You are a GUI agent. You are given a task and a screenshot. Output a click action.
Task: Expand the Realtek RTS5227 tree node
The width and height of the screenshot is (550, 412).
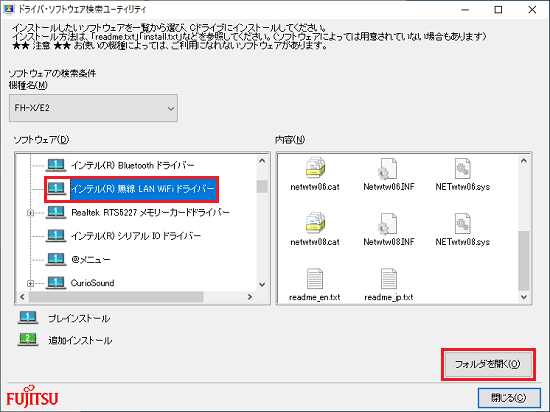pyautogui.click(x=31, y=213)
